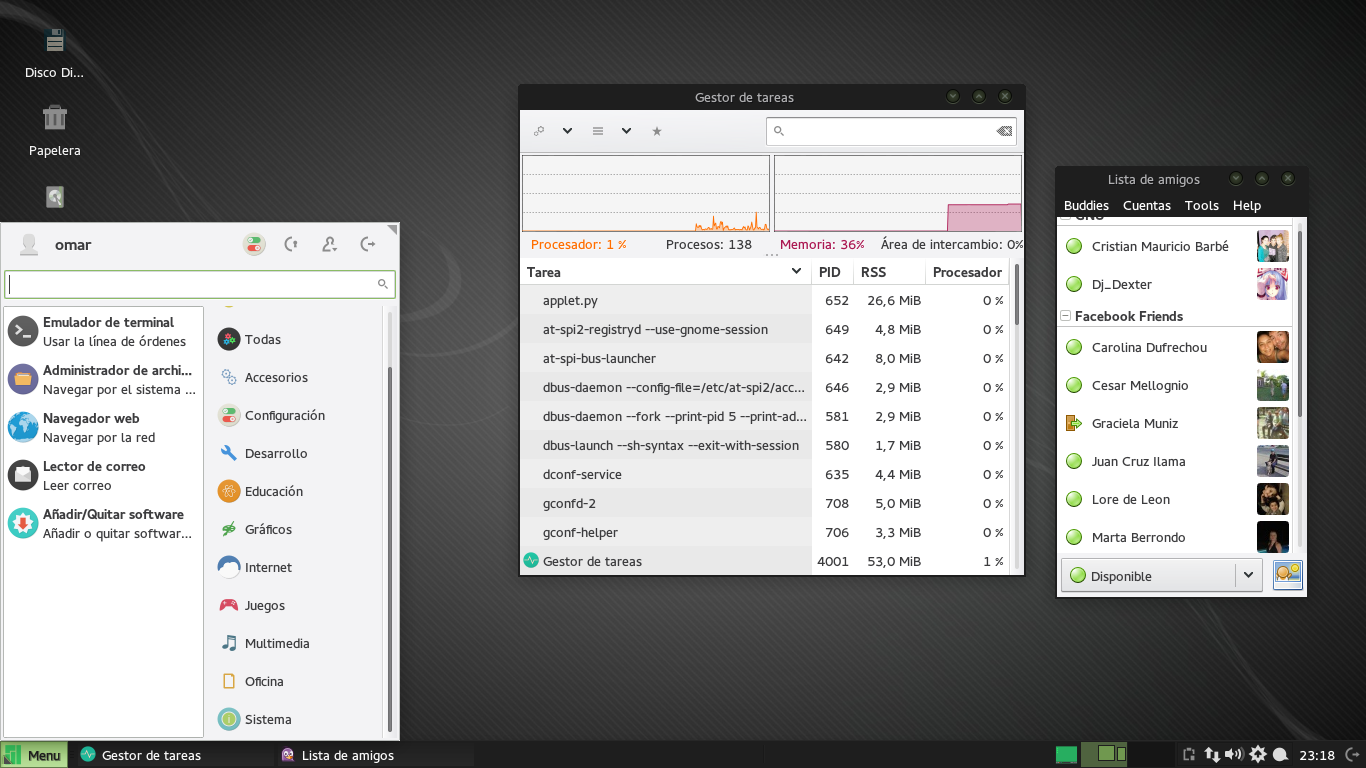Click Juan Cruz Ilama's avatar thumbnail
1366x768 pixels.
click(1273, 461)
